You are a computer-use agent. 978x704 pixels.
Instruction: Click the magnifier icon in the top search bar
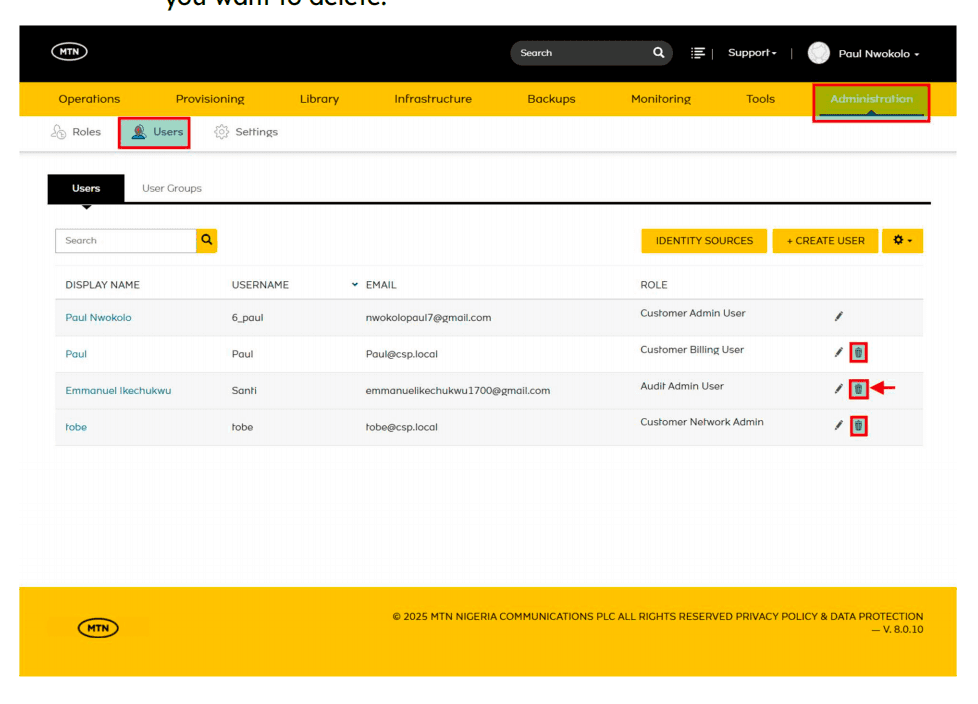(x=658, y=53)
